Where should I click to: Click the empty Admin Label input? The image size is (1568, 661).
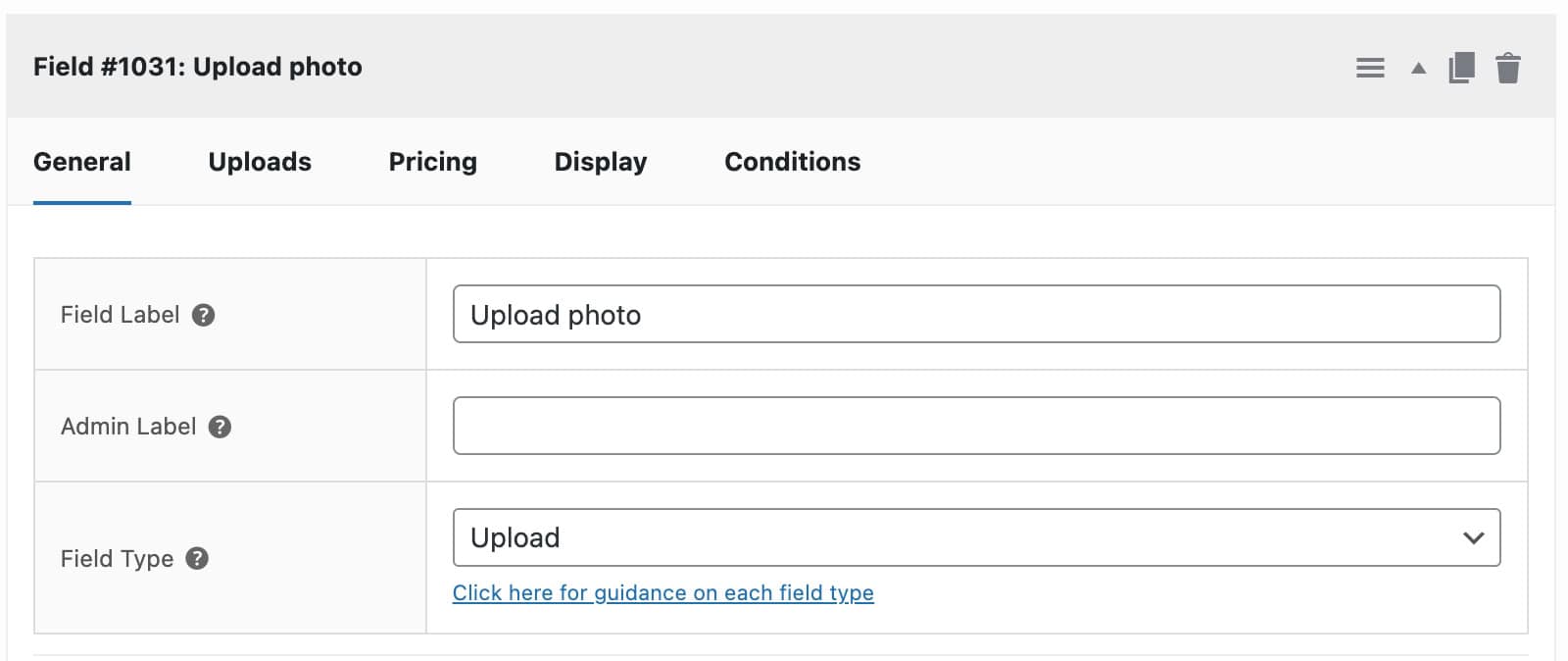976,426
